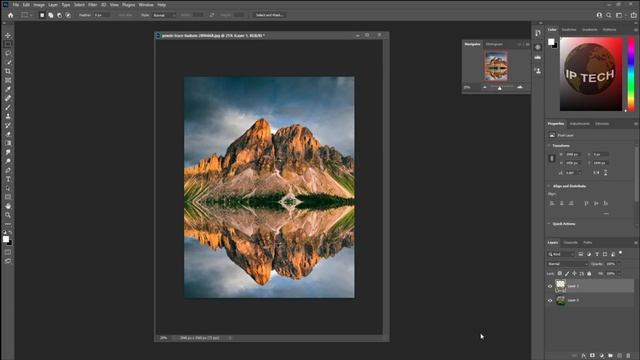
Task: Toggle Quick Mask mode
Action: [8, 252]
